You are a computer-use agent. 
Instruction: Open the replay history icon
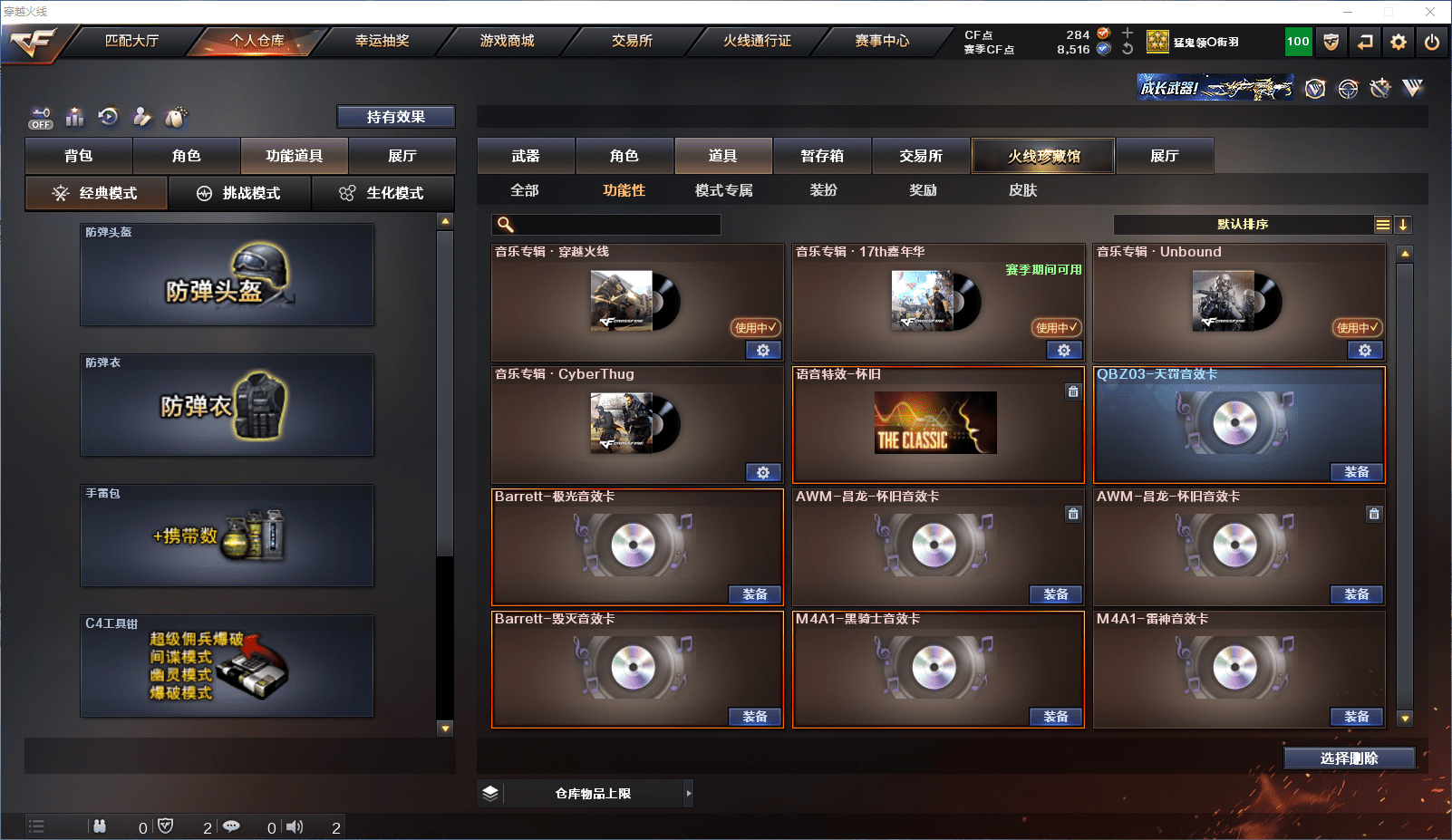[x=108, y=116]
